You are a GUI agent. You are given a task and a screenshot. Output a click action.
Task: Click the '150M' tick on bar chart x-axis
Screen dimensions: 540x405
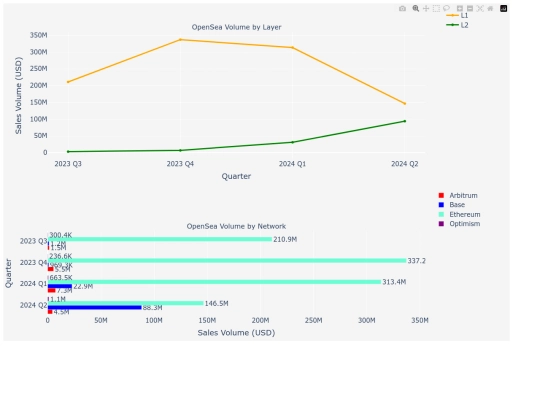pyautogui.click(x=207, y=320)
